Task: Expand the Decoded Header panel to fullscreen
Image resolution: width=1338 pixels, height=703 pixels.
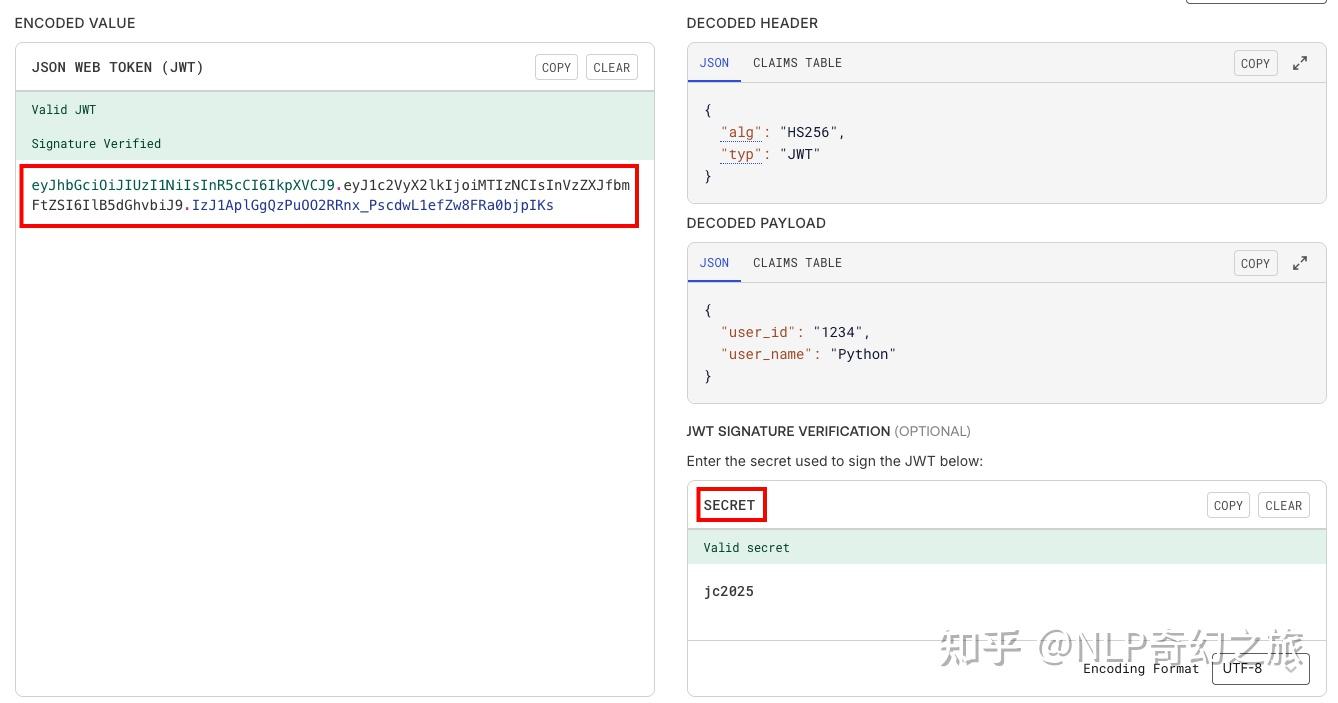Action: click(x=1300, y=63)
